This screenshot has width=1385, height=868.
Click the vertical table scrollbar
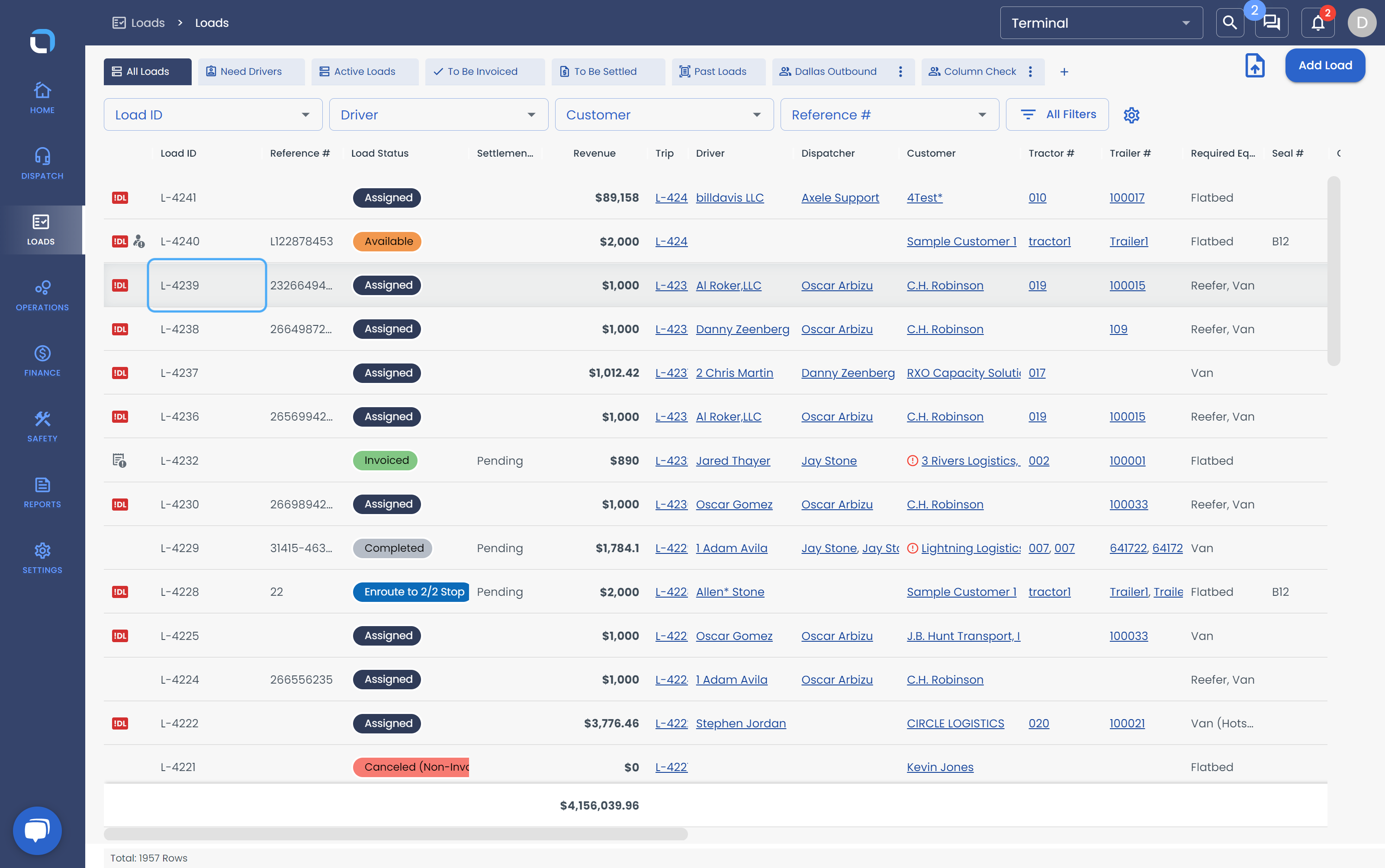1334,271
